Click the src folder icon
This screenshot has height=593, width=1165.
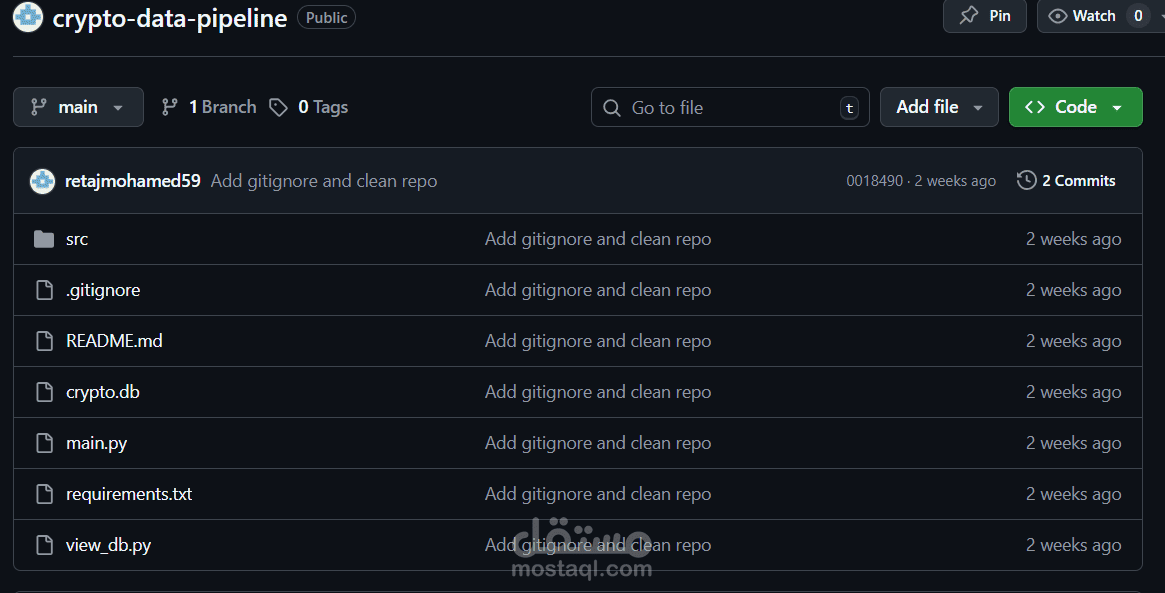coord(44,239)
